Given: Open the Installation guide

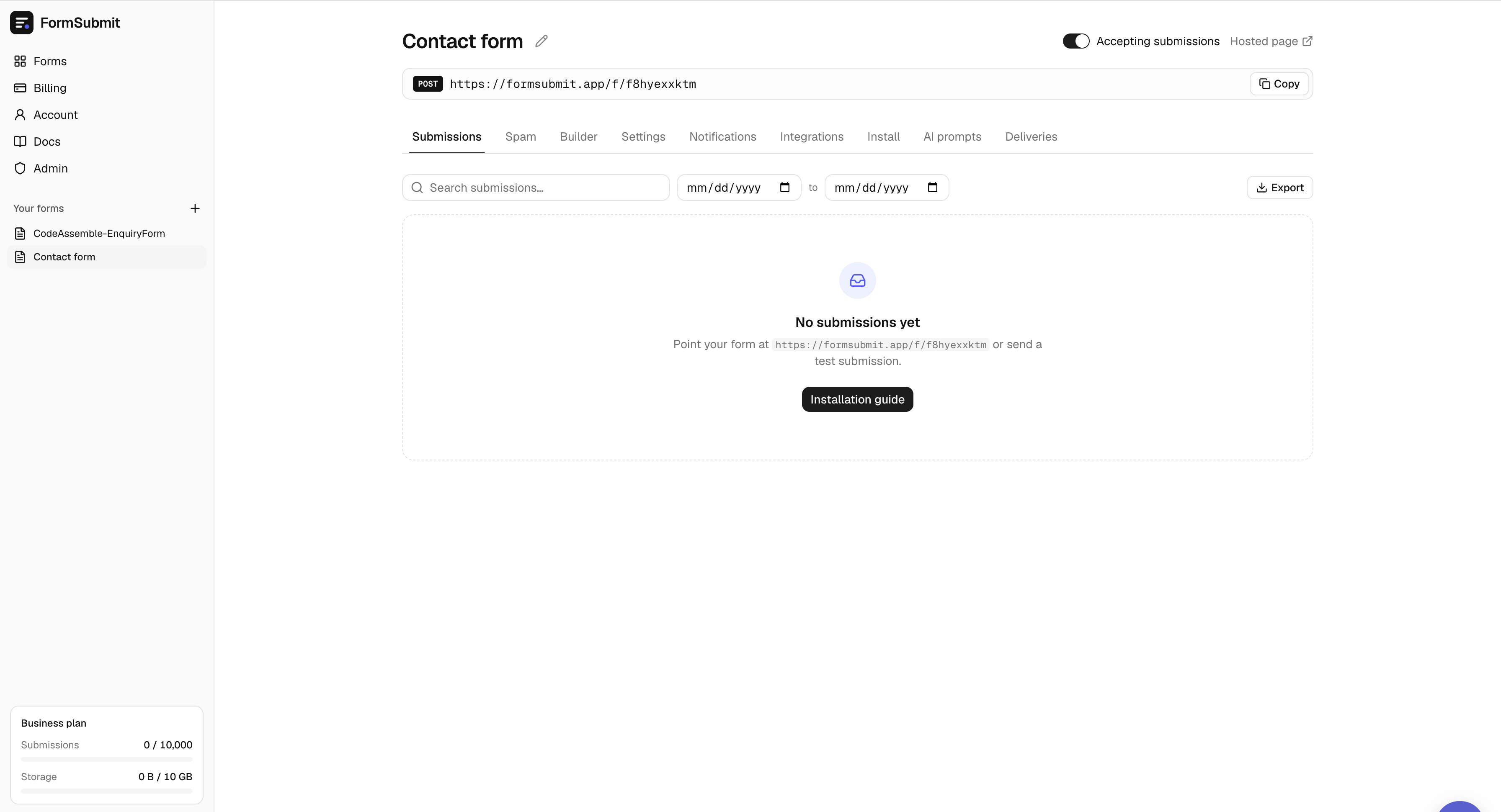Looking at the screenshot, I should pyautogui.click(x=857, y=400).
